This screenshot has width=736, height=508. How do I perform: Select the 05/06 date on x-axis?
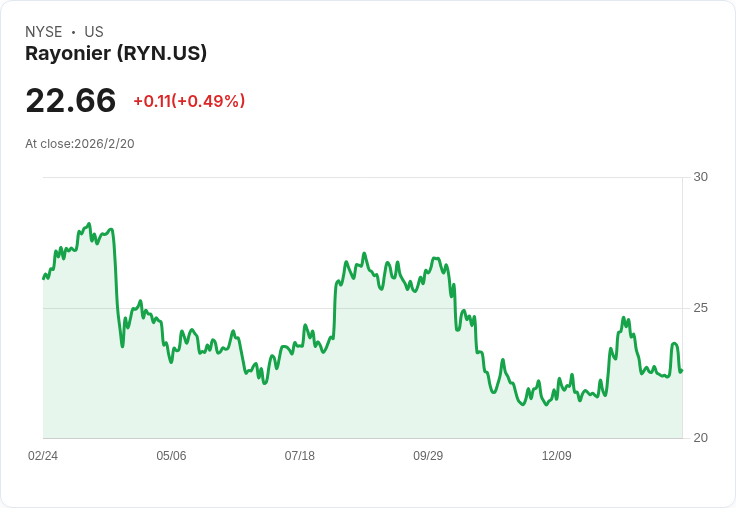coord(171,456)
